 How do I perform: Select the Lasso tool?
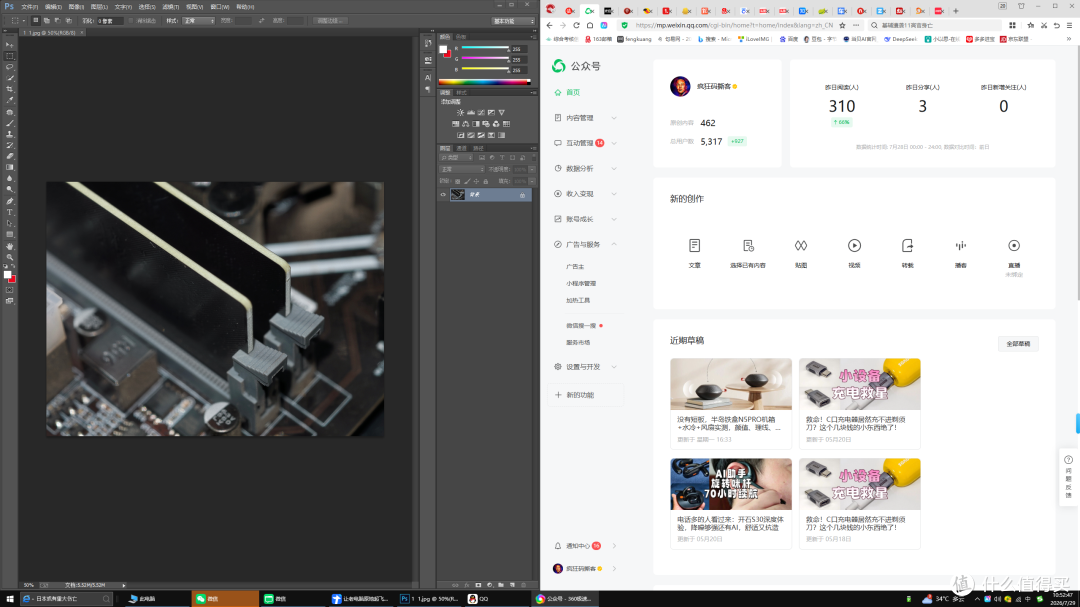pos(10,67)
